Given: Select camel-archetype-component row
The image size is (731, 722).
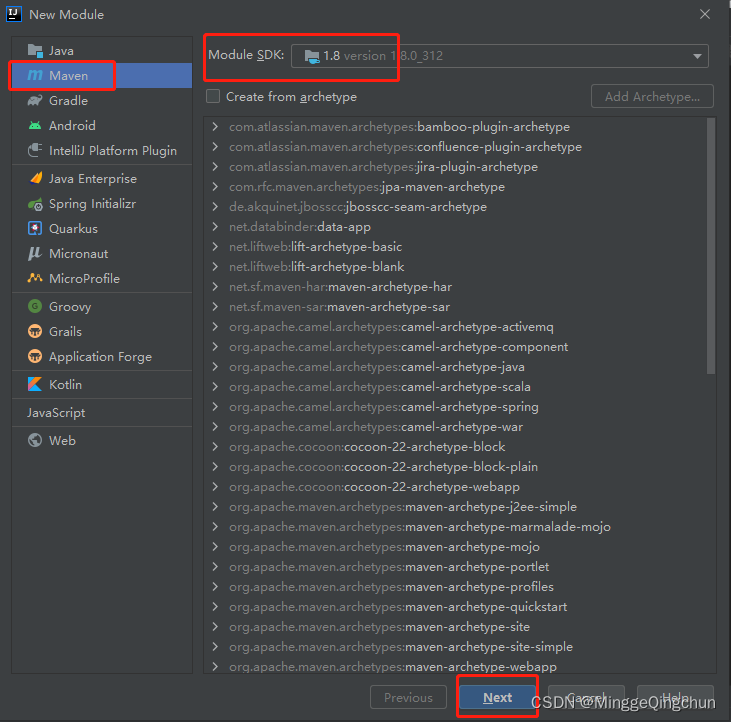Looking at the screenshot, I should (455, 347).
